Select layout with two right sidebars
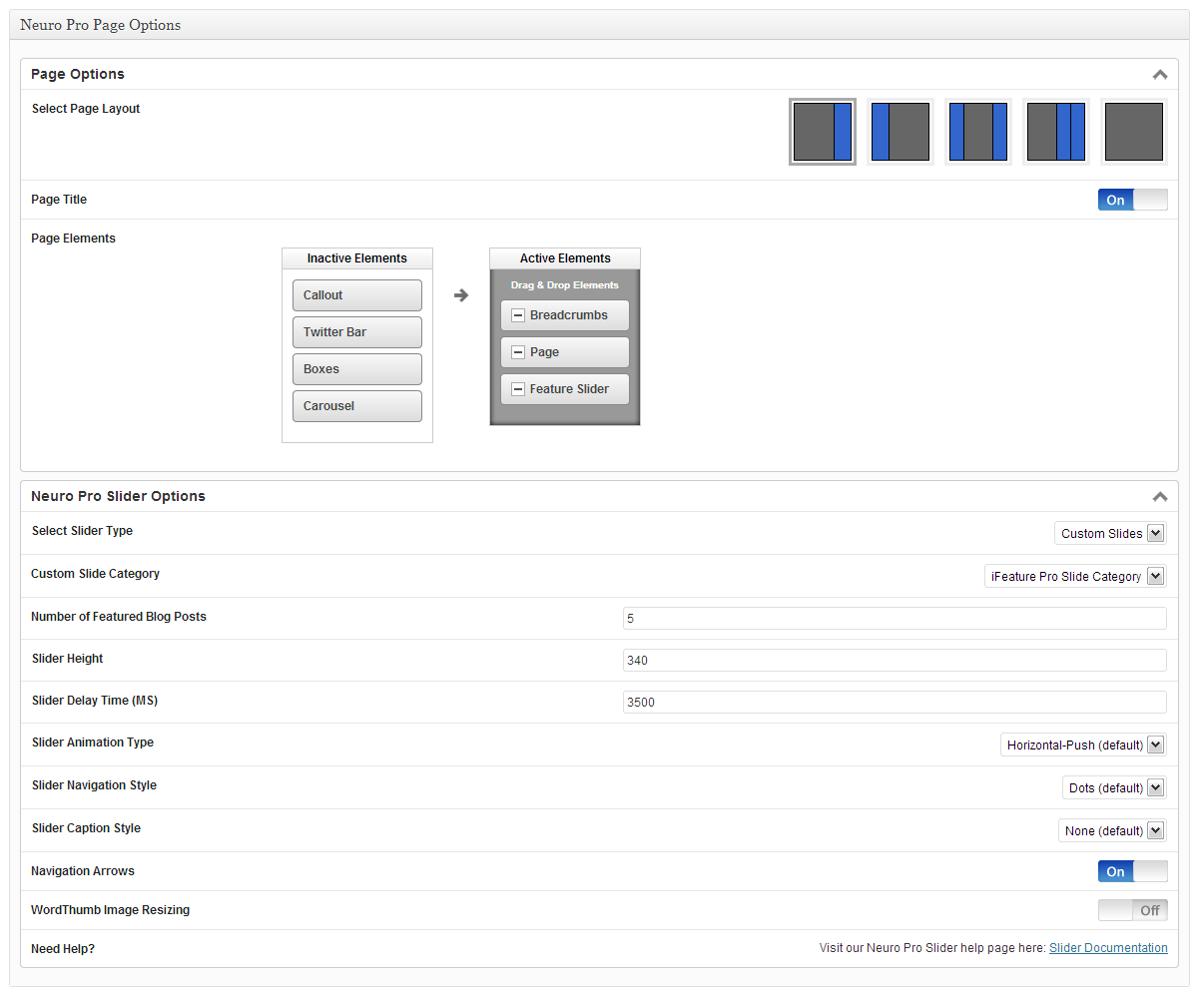1204x996 pixels. (x=1056, y=132)
